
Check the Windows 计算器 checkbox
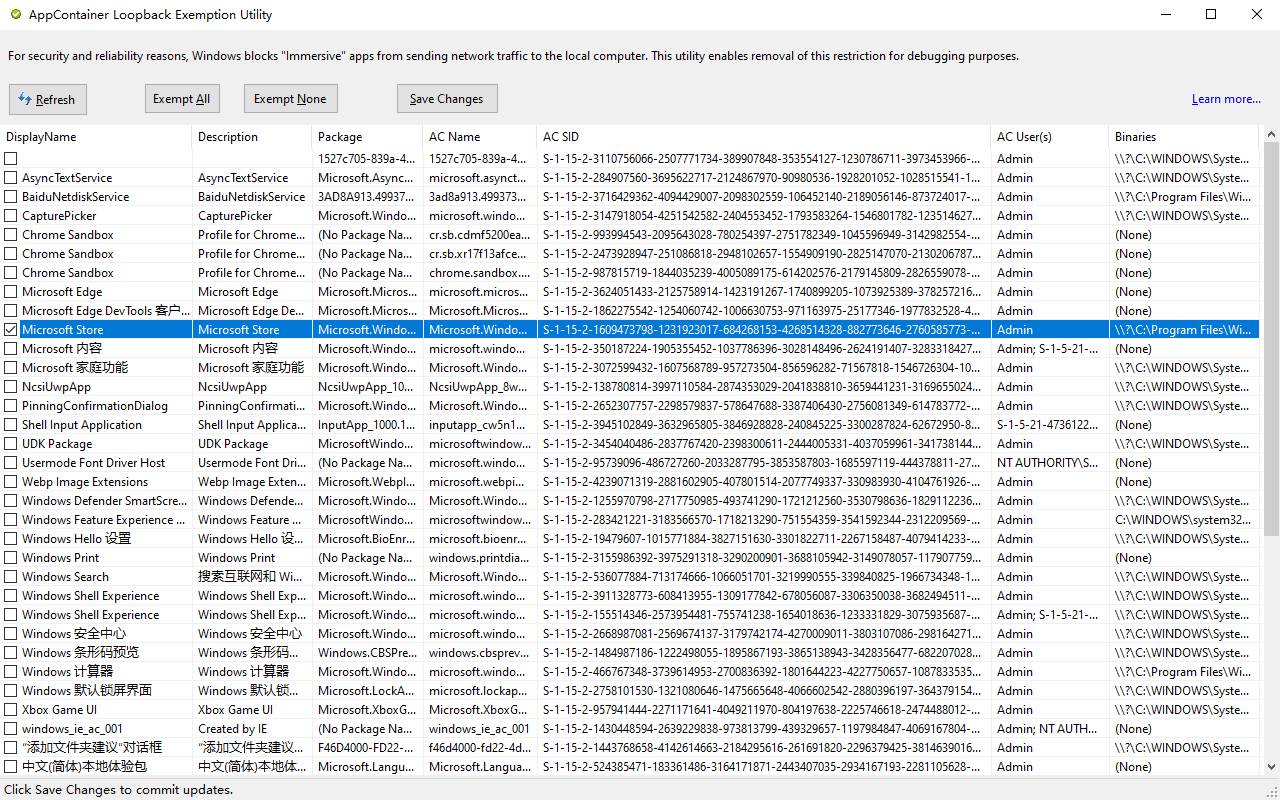(11, 671)
